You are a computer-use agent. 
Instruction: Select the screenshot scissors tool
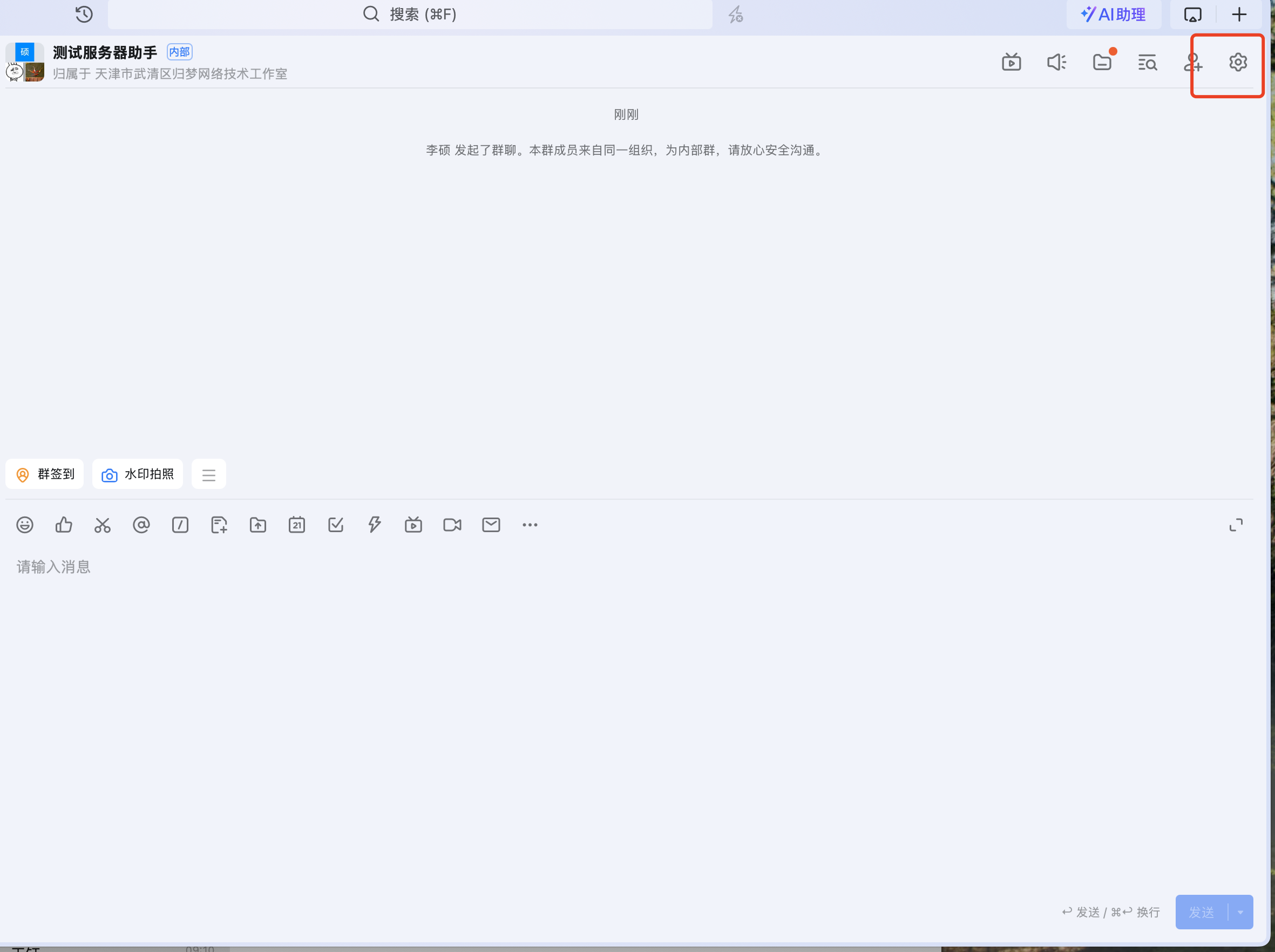coord(103,525)
